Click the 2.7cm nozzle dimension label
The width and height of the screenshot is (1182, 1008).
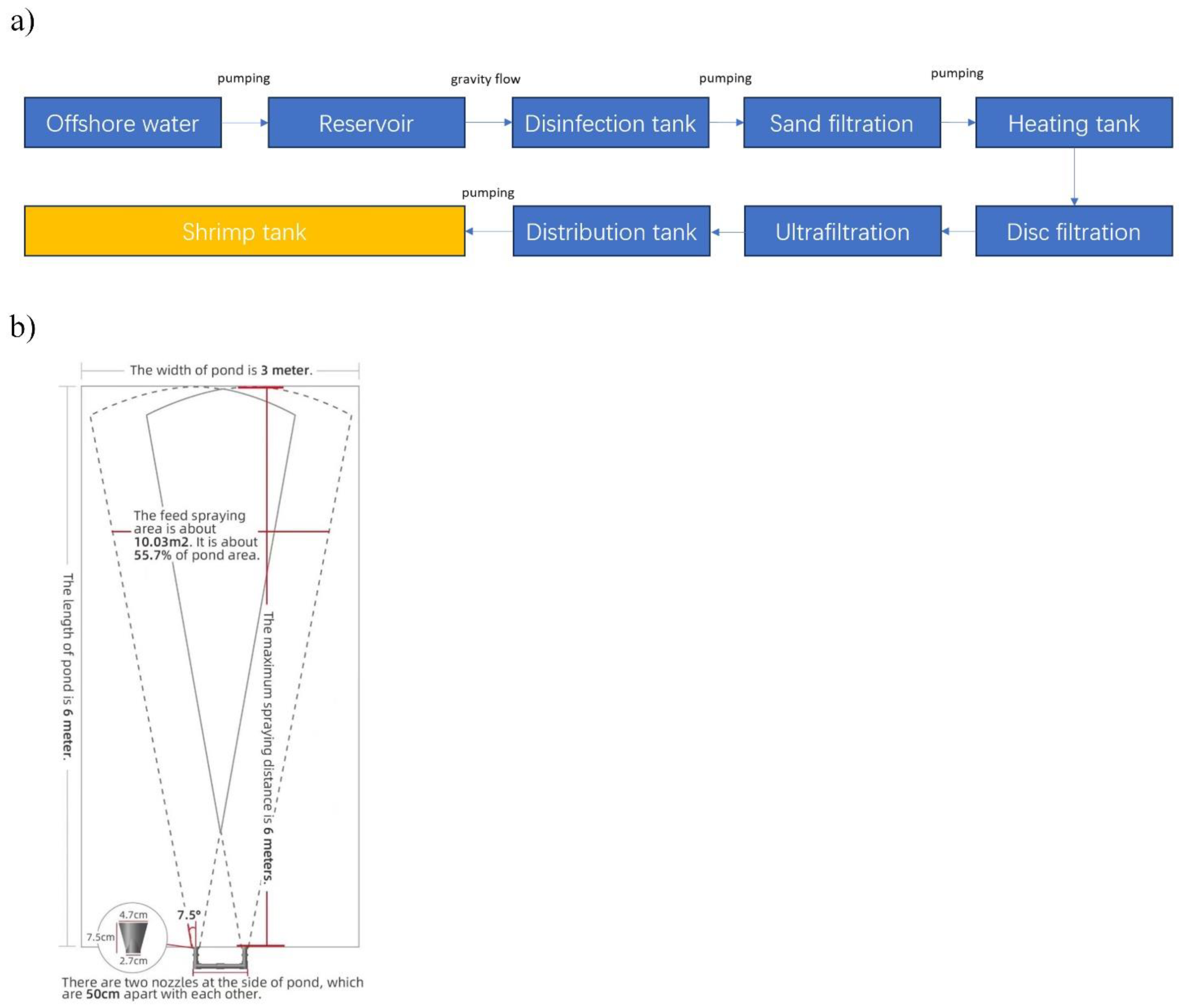tap(133, 961)
